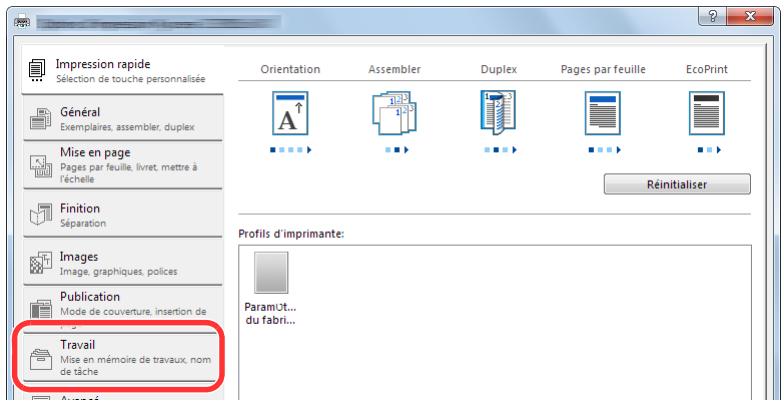The width and height of the screenshot is (784, 404).
Task: Click the Pages par feuille icon
Action: click(603, 113)
